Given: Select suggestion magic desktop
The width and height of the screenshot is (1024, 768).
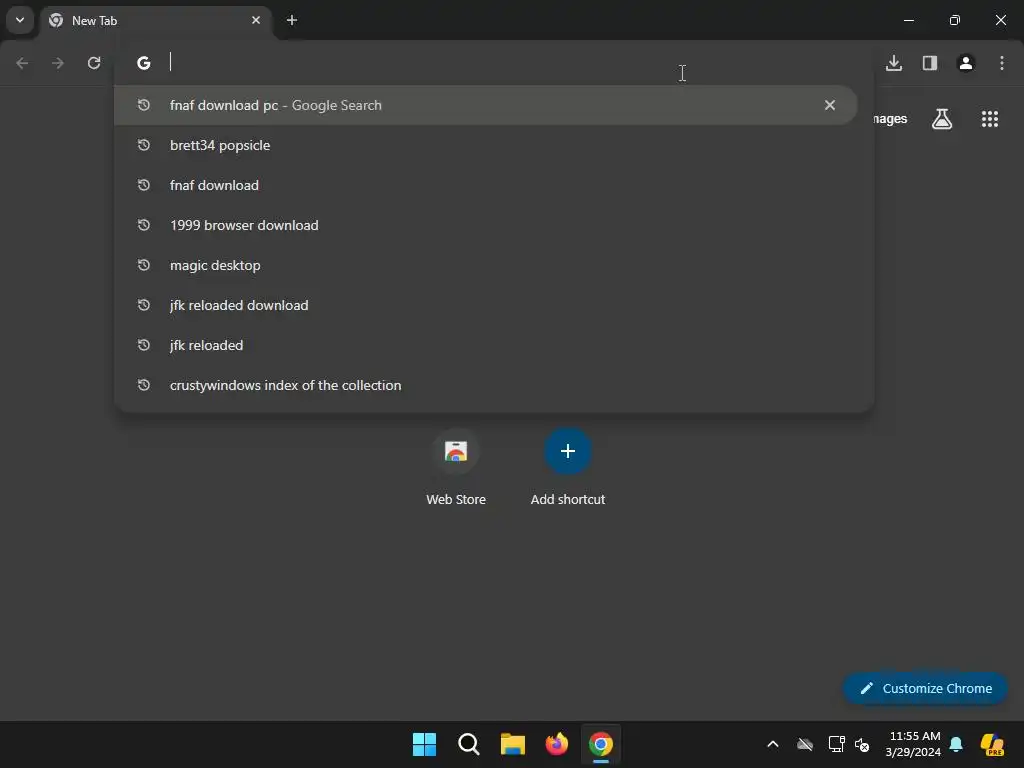Looking at the screenshot, I should pos(485,265).
